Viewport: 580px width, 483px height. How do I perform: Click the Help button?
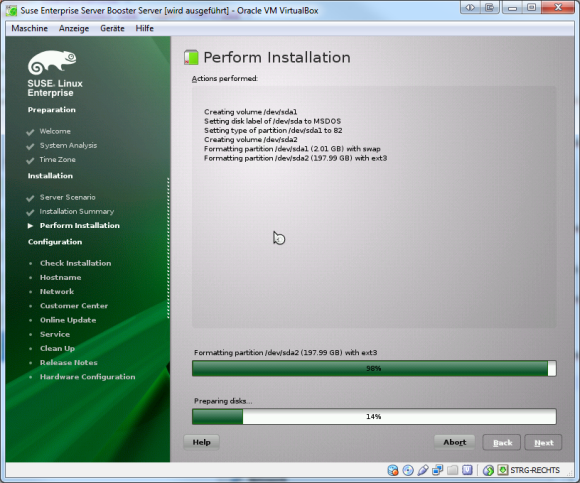tap(202, 442)
